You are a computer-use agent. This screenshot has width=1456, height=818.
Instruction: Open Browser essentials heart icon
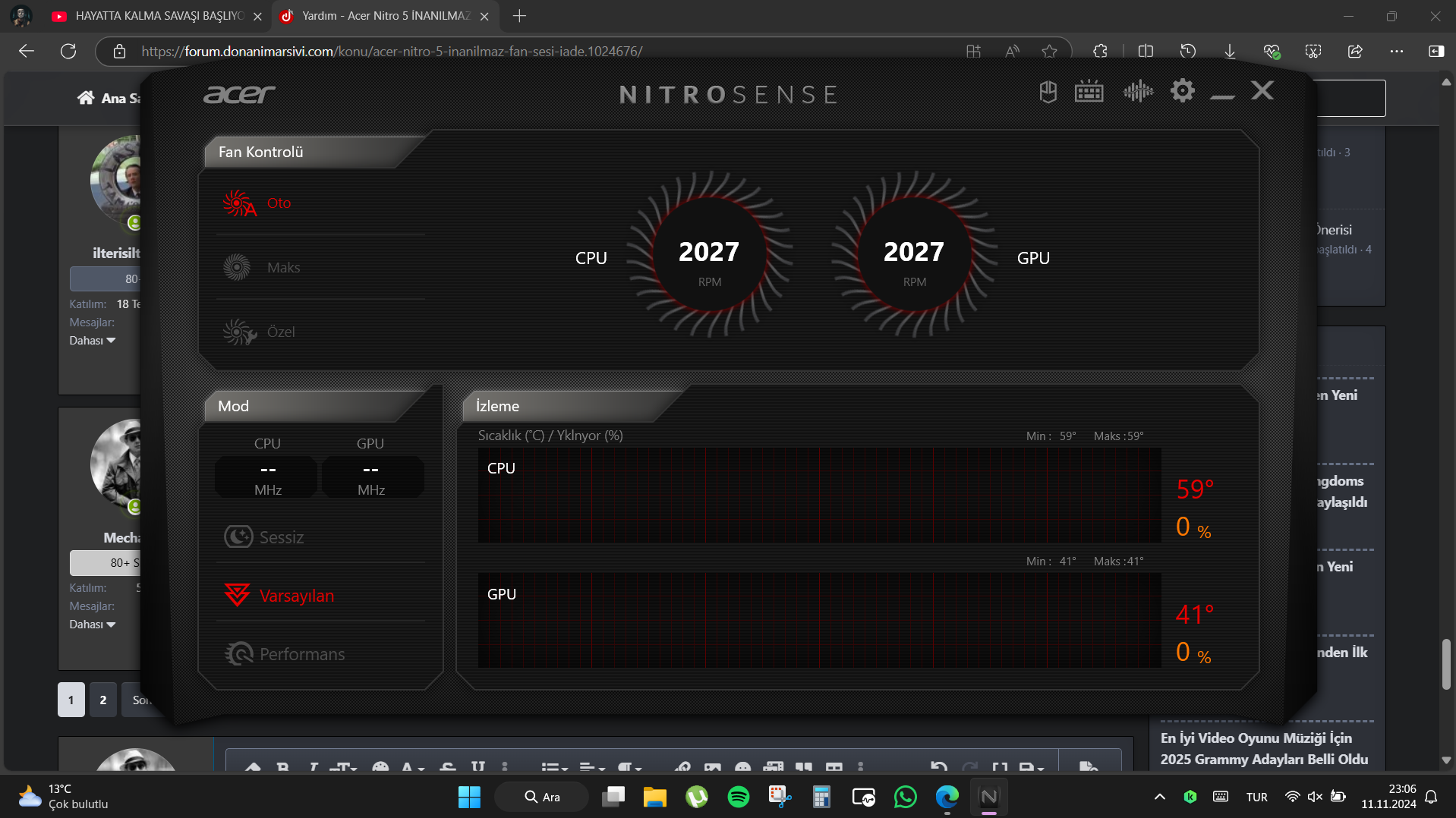pos(1272,51)
